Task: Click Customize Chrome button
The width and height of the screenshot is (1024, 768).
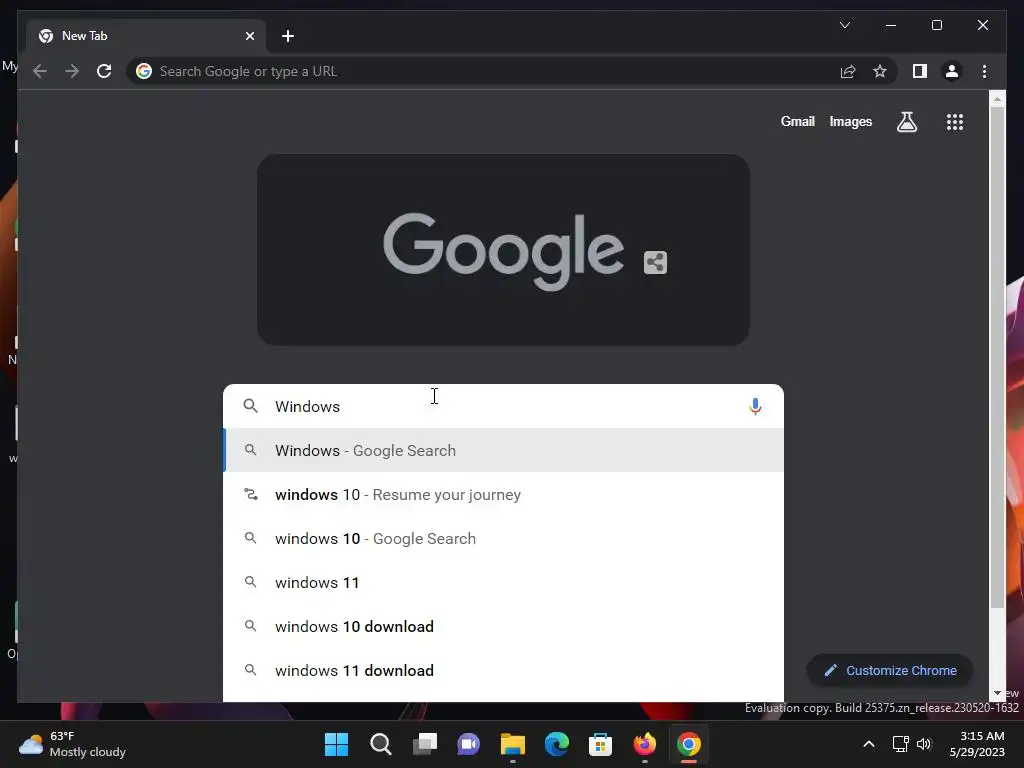Action: [890, 671]
